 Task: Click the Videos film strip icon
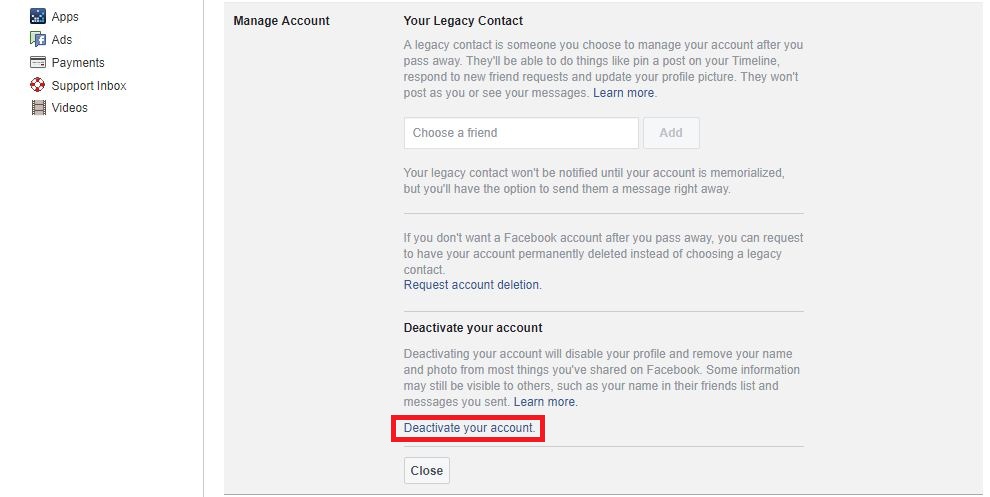pyautogui.click(x=39, y=108)
